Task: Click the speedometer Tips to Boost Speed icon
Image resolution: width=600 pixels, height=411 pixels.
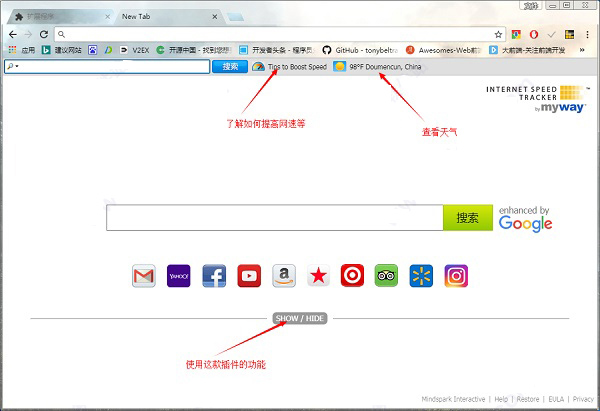Action: pyautogui.click(x=258, y=67)
